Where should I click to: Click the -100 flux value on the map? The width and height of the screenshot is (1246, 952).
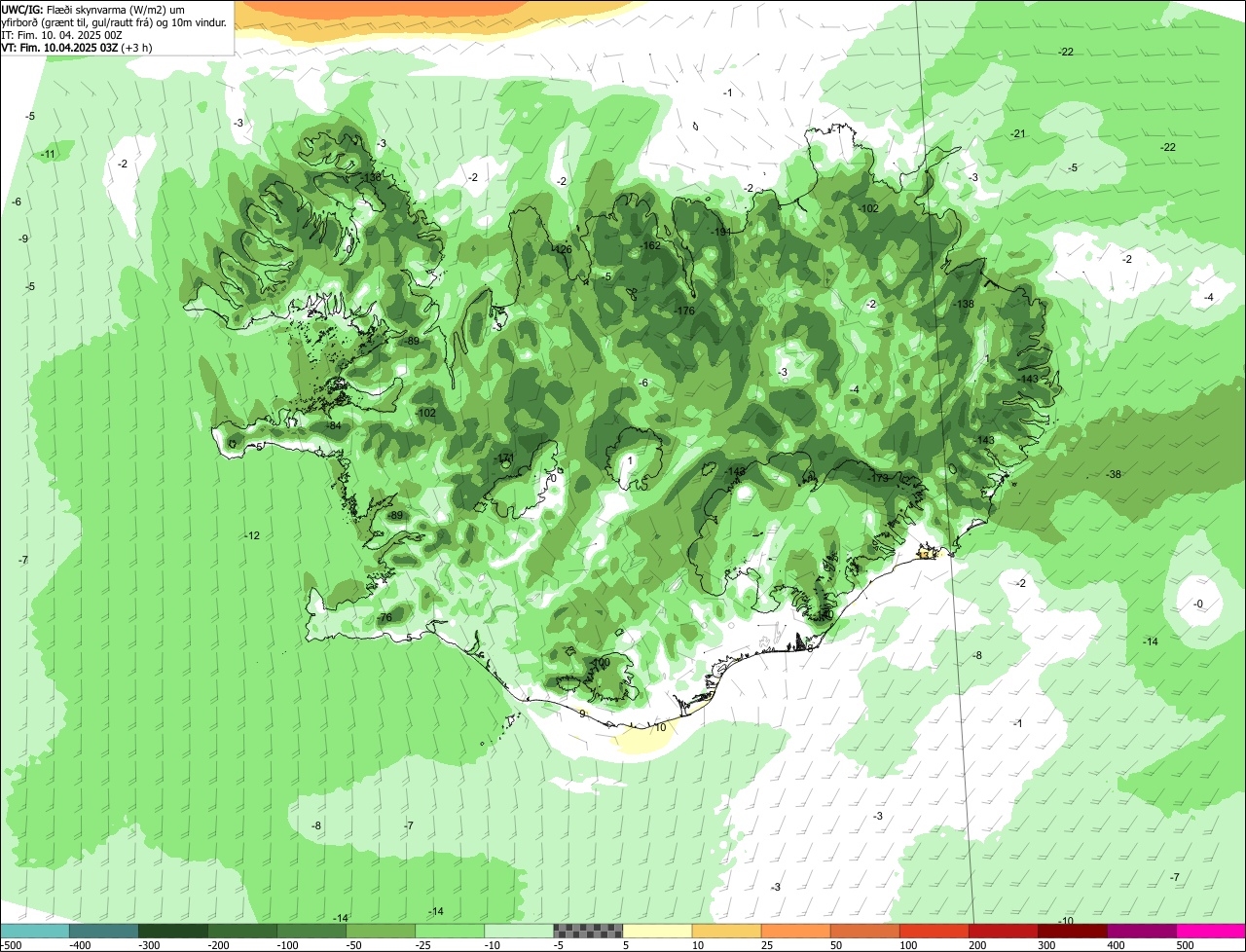(x=600, y=662)
